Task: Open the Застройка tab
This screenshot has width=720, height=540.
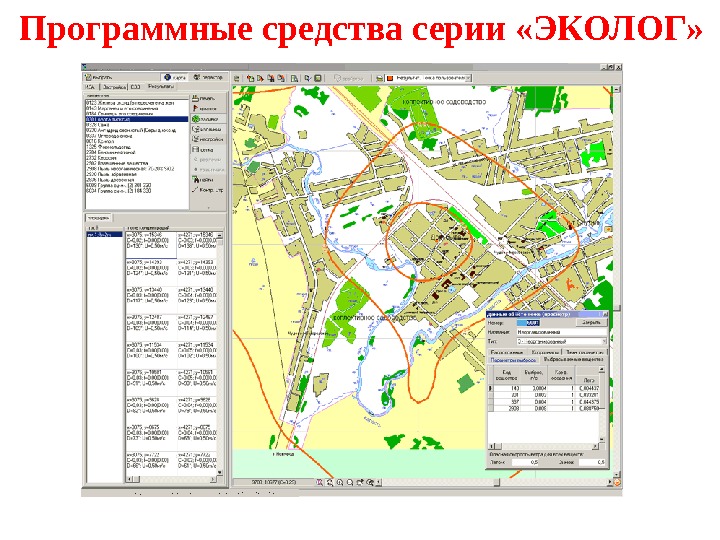Action: point(113,87)
